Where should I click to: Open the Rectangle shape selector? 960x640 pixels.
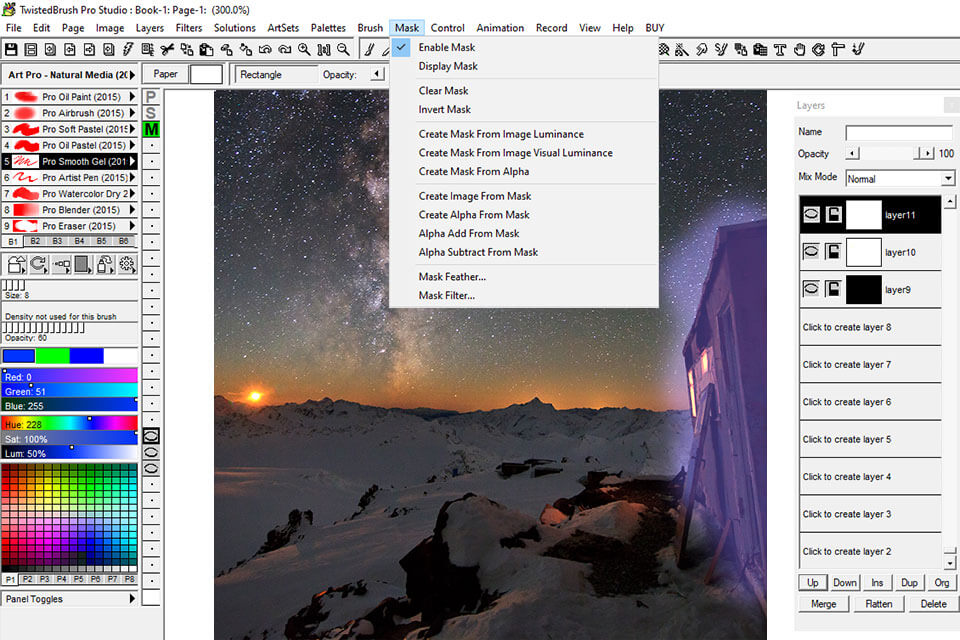click(x=276, y=75)
